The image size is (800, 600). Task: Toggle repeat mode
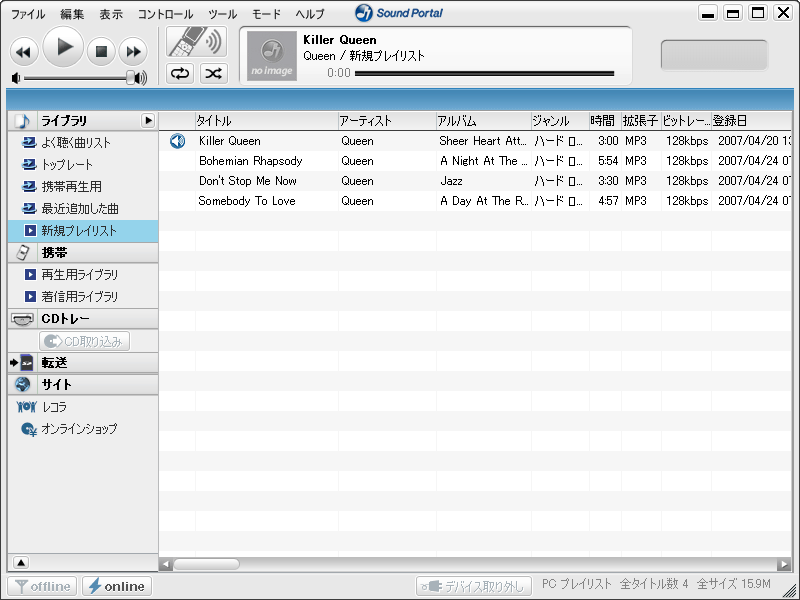[x=180, y=73]
